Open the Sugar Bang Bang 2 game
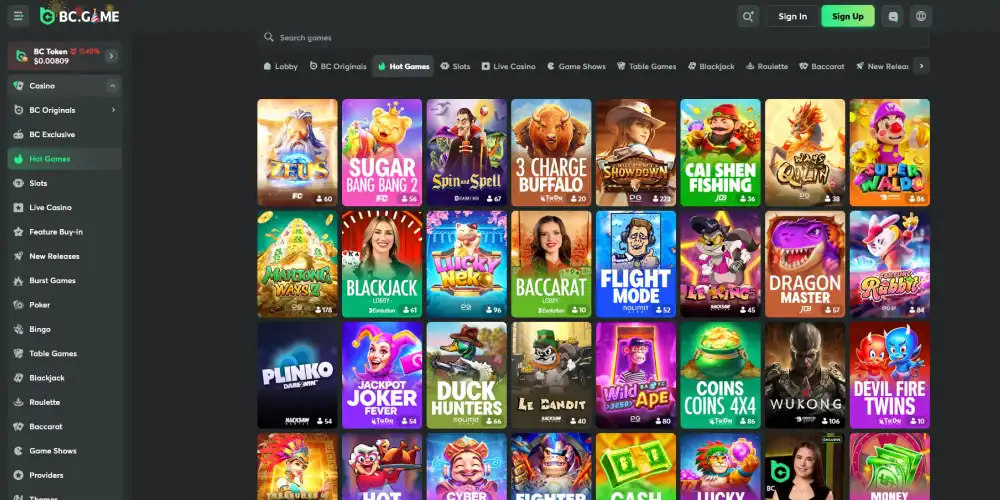This screenshot has height=500, width=1000. (382, 152)
